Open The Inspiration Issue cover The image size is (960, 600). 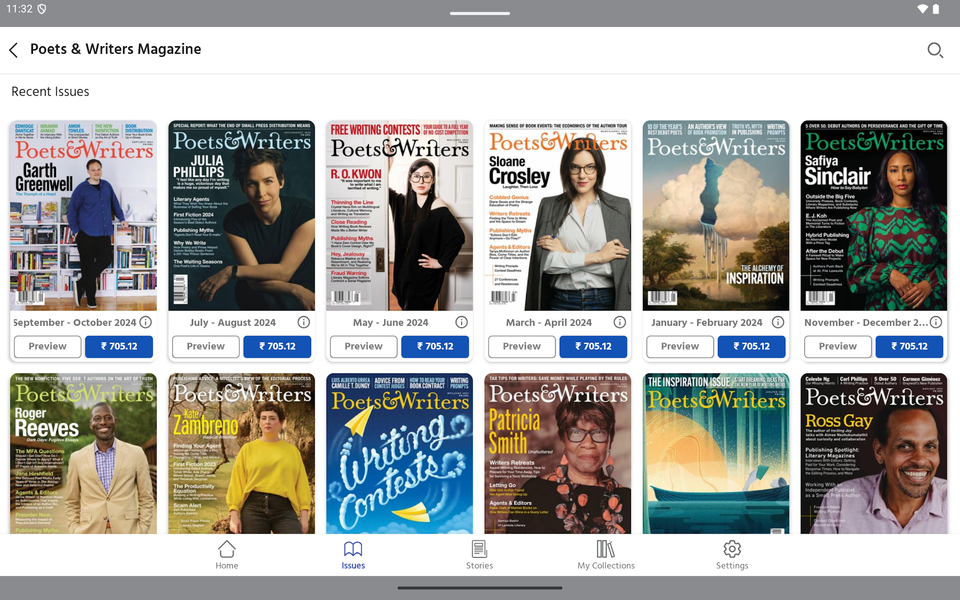point(715,454)
